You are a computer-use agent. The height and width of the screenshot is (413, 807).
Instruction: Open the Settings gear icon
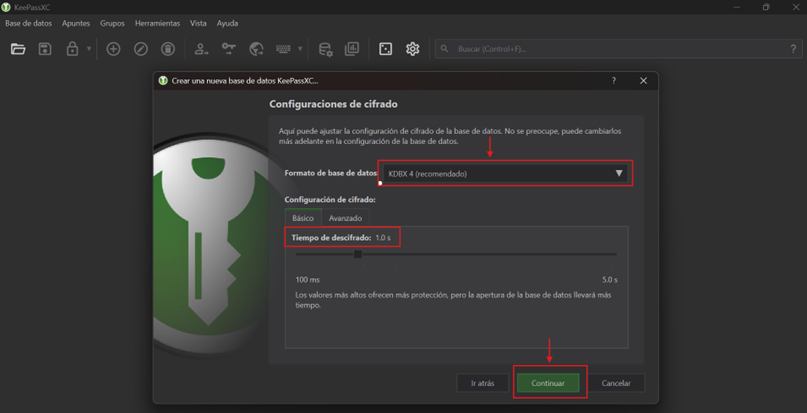[412, 49]
